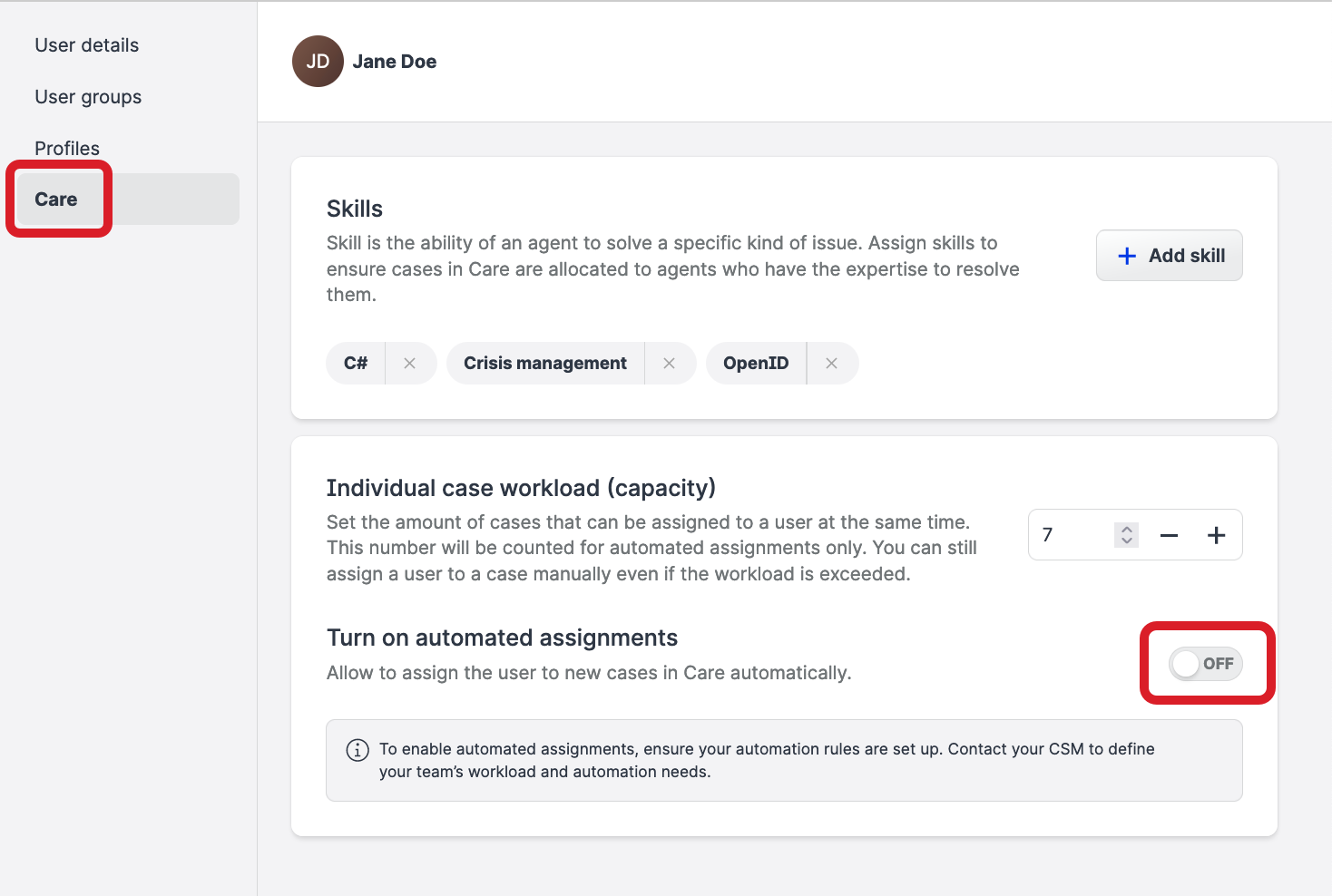The width and height of the screenshot is (1332, 896).
Task: Open the User details section
Action: [x=86, y=44]
